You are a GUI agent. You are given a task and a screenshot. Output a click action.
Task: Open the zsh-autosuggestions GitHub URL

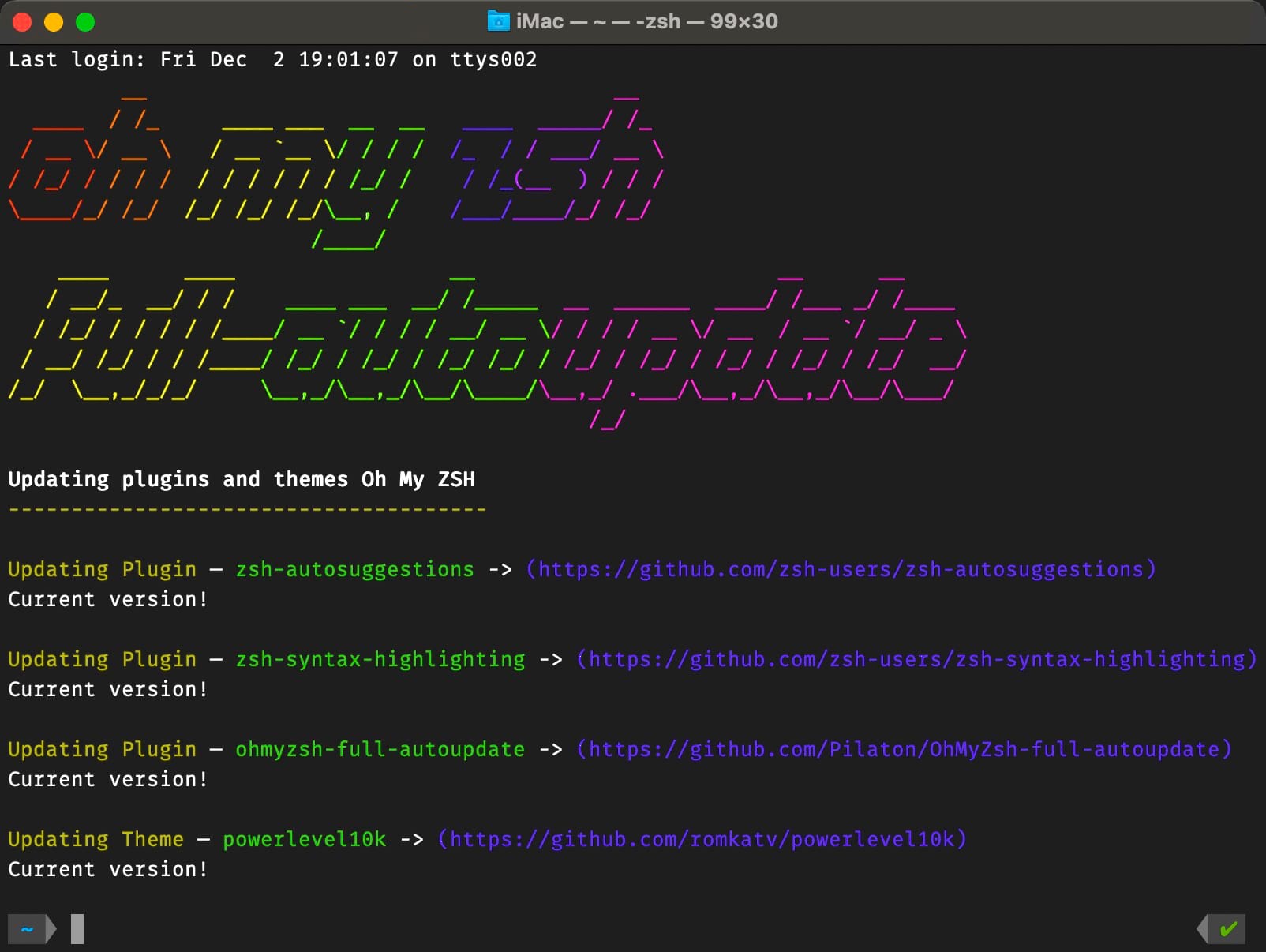click(x=841, y=569)
